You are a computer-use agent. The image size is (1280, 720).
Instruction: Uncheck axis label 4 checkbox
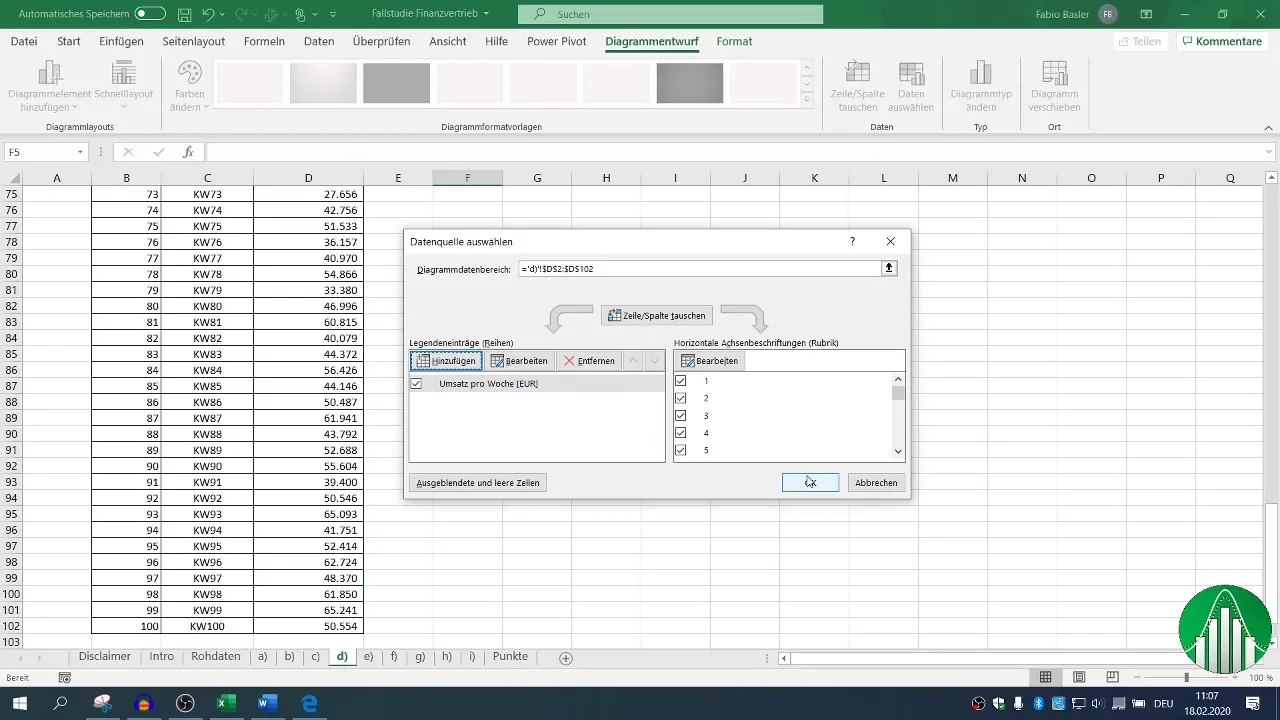(x=681, y=432)
